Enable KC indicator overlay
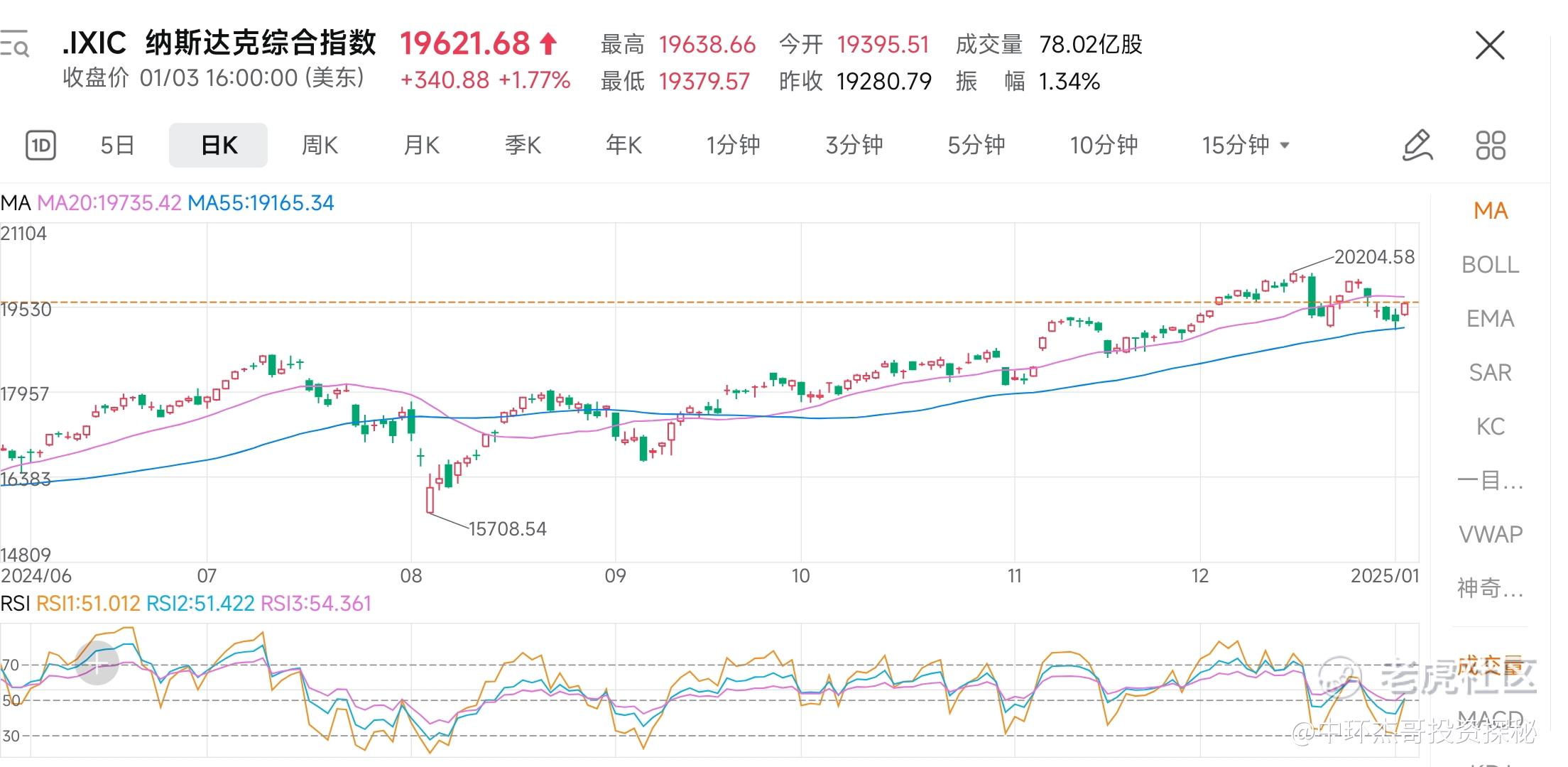This screenshot has height=767, width=1568. 1491,426
